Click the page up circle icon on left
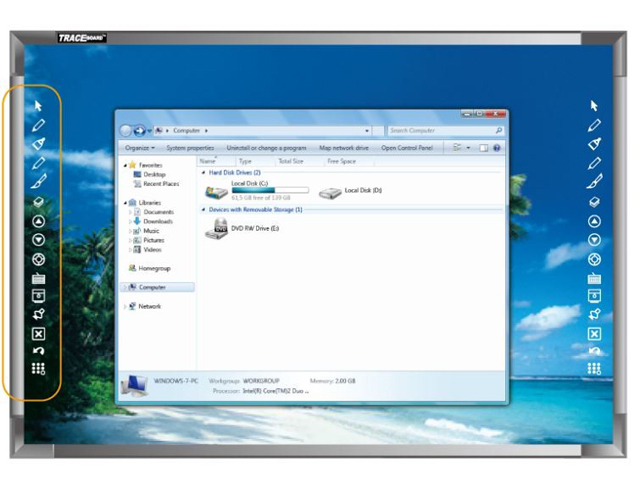Viewport: 640px width, 491px height. pos(39,221)
